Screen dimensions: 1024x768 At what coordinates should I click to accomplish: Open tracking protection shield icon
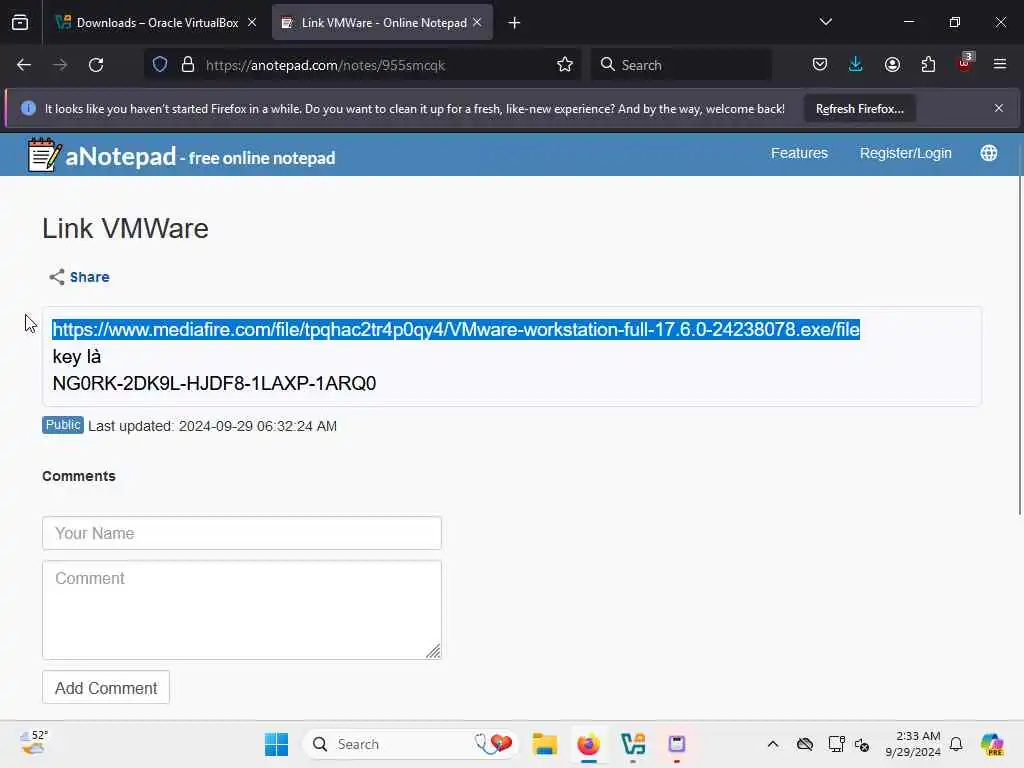pos(160,65)
